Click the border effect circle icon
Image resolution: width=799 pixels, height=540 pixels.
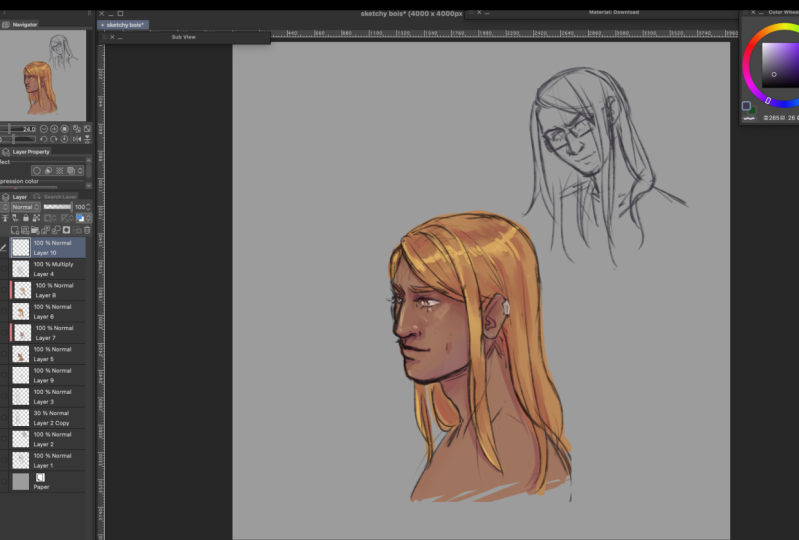[x=37, y=171]
